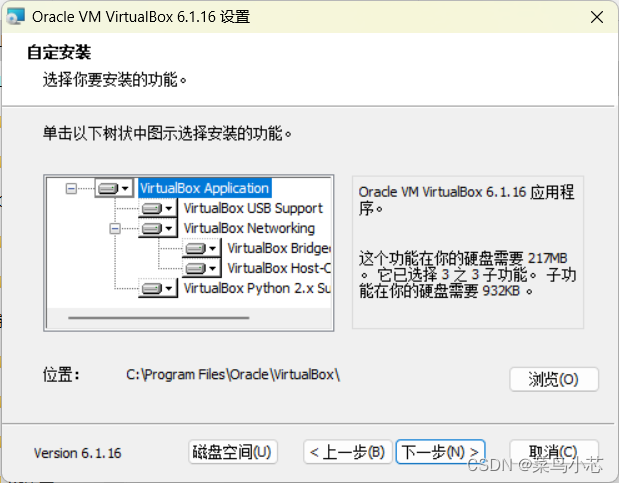Click the 磁盘空间(U) disk usage button

pos(233,452)
